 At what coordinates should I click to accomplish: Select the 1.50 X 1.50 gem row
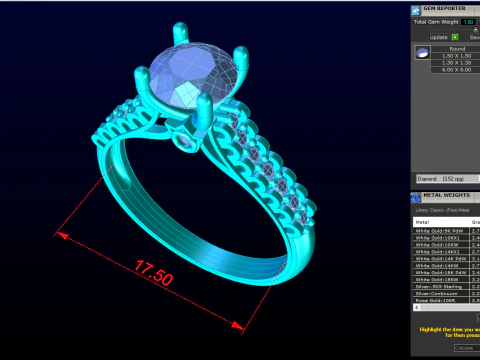click(x=456, y=56)
